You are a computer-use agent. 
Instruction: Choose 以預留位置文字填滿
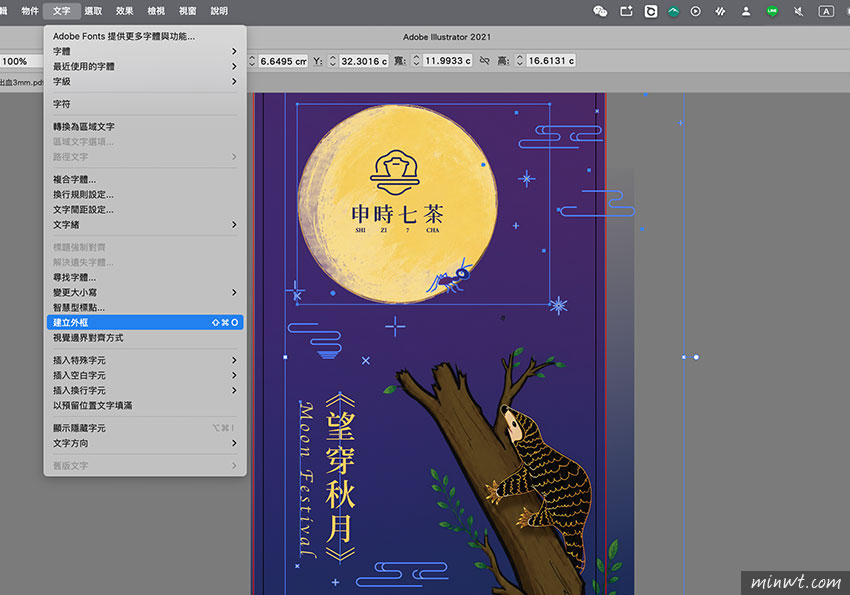pyautogui.click(x=145, y=405)
